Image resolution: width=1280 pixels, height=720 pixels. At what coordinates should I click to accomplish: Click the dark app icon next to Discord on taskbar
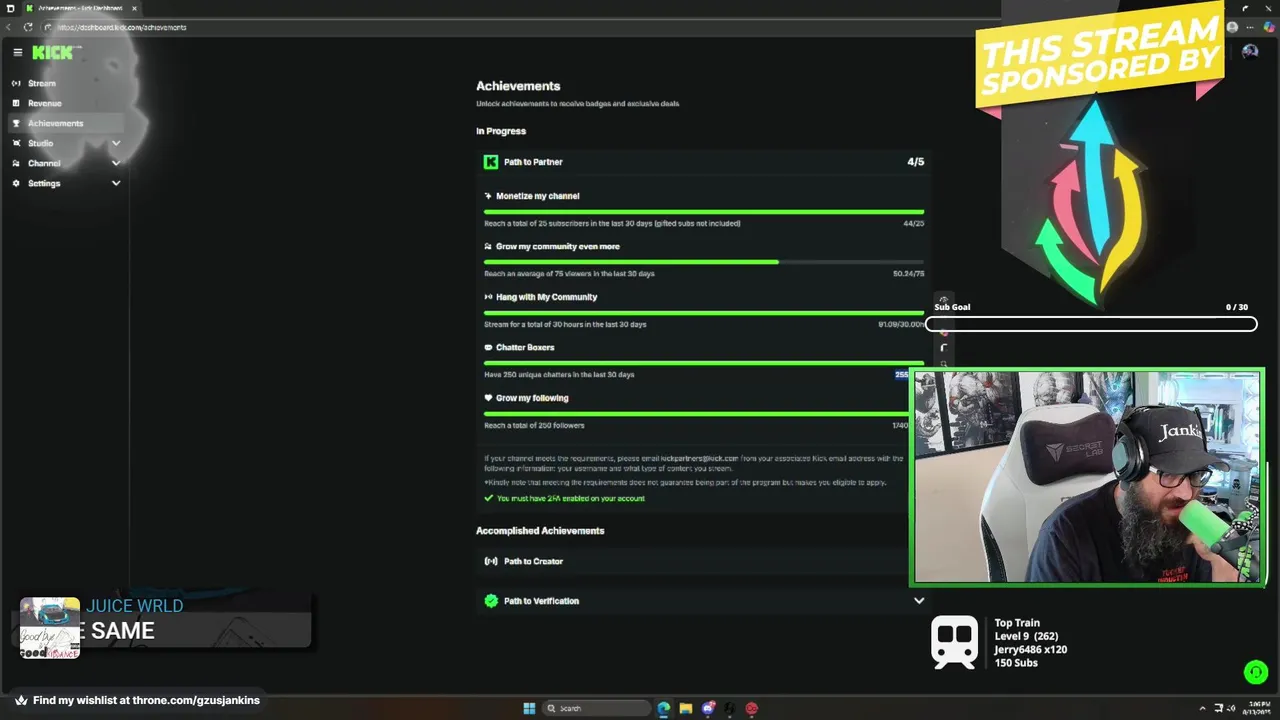point(730,708)
